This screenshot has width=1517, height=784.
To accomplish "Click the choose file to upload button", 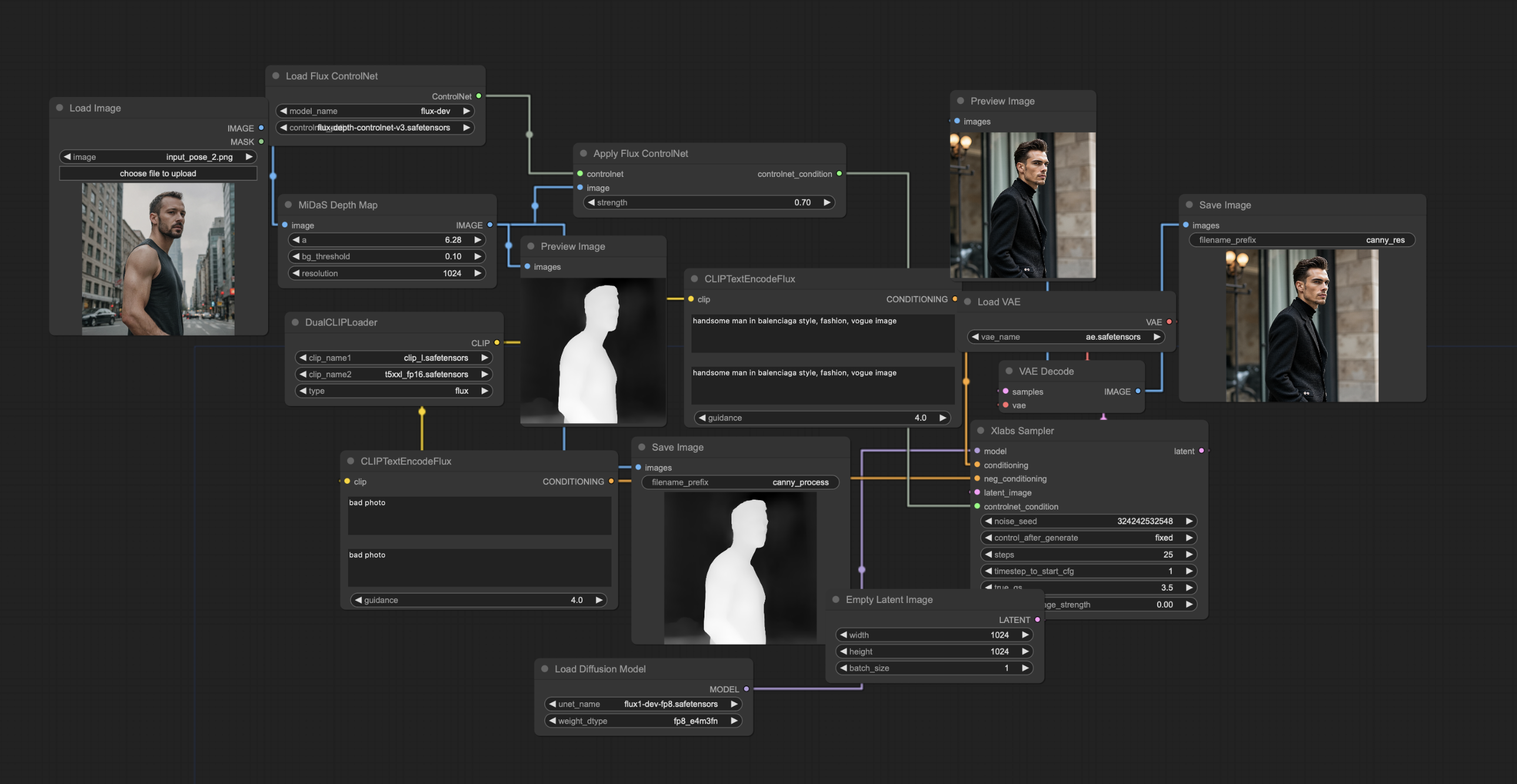I will [158, 173].
